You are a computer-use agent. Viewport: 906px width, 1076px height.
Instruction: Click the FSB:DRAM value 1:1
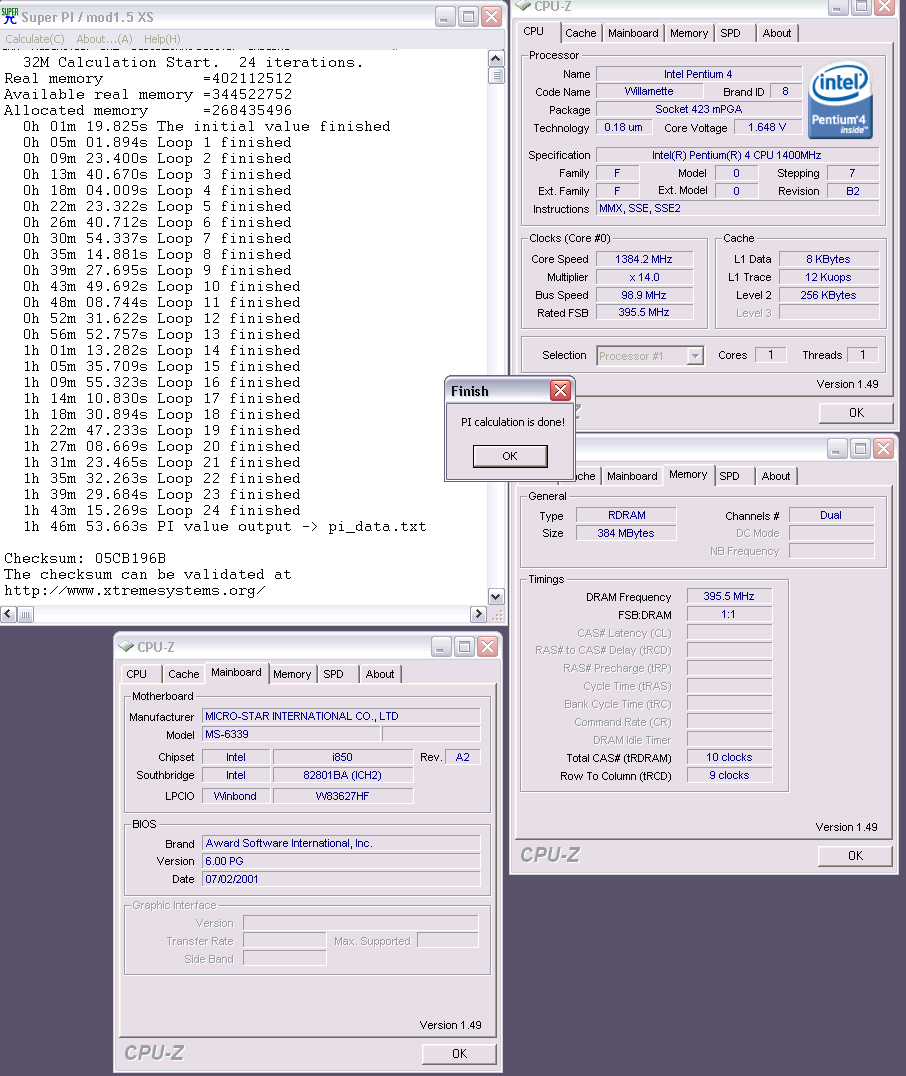(x=729, y=614)
